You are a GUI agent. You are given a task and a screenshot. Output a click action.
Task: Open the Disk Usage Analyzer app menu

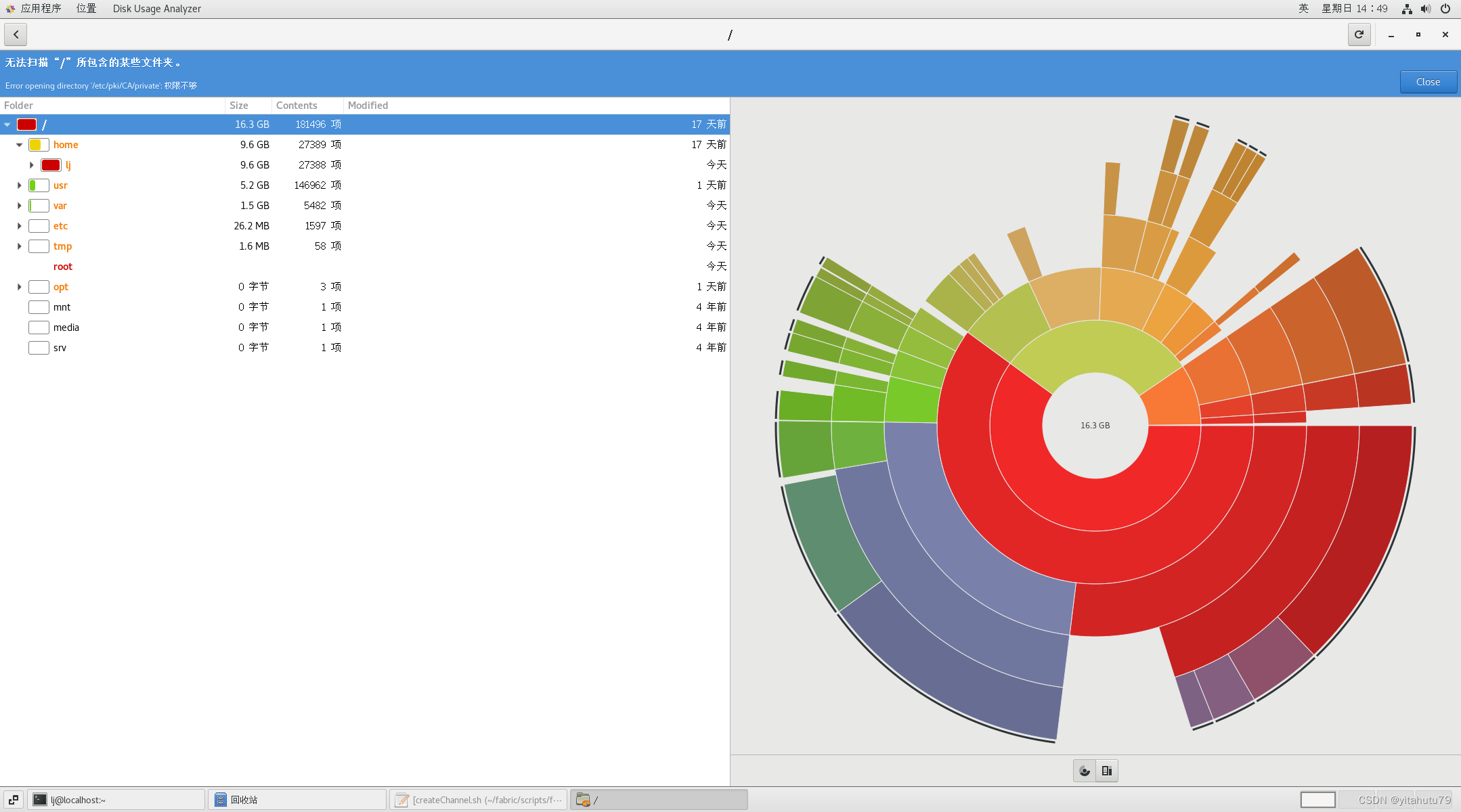point(156,9)
